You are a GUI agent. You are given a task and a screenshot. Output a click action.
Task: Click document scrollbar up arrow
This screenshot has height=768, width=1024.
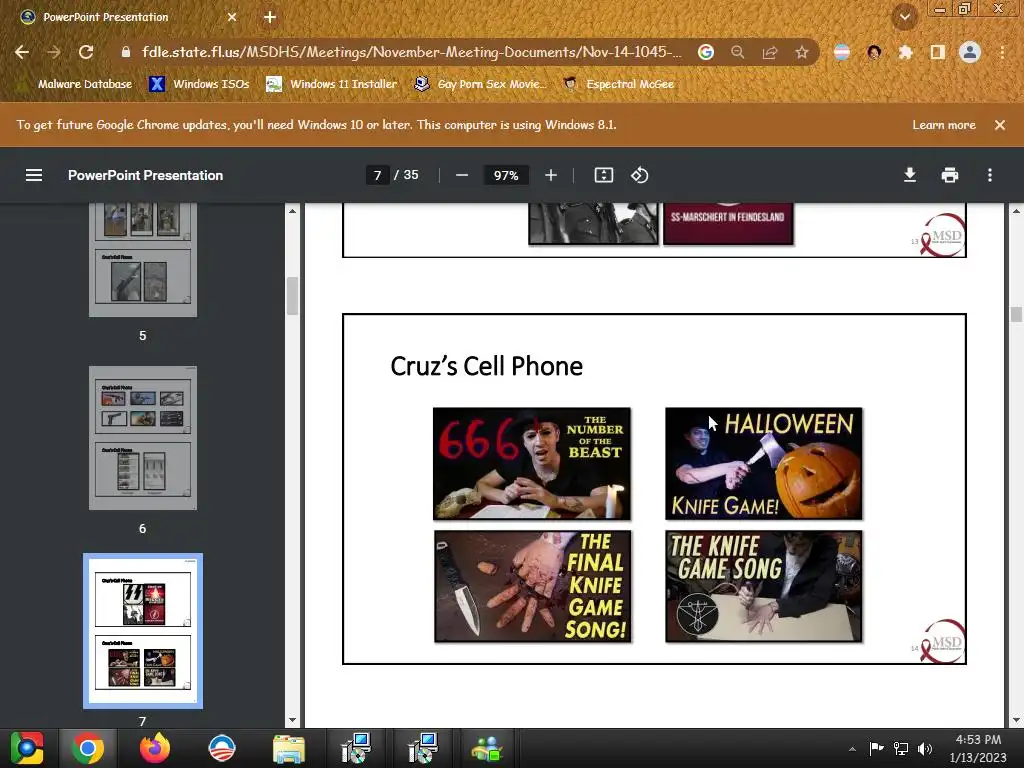click(x=1016, y=211)
